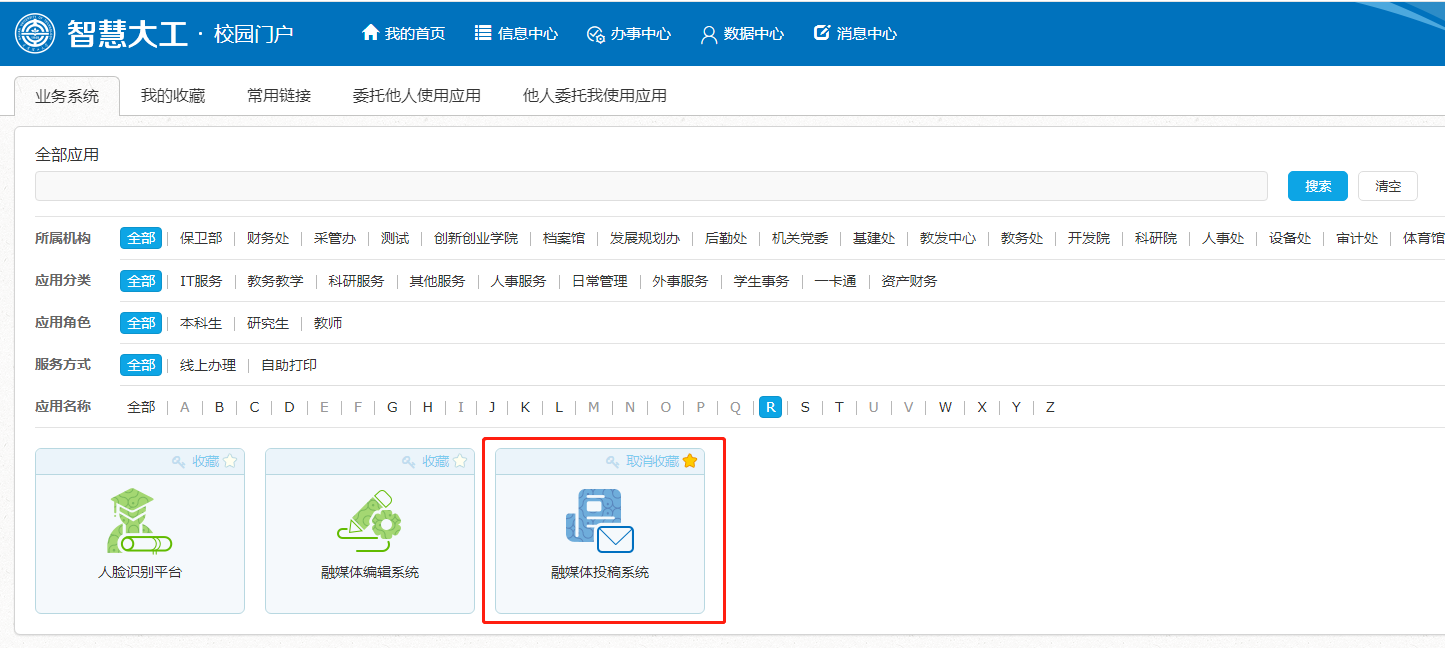Click the 智慧大工 university logo
This screenshot has height=648, width=1445.
[x=36, y=33]
